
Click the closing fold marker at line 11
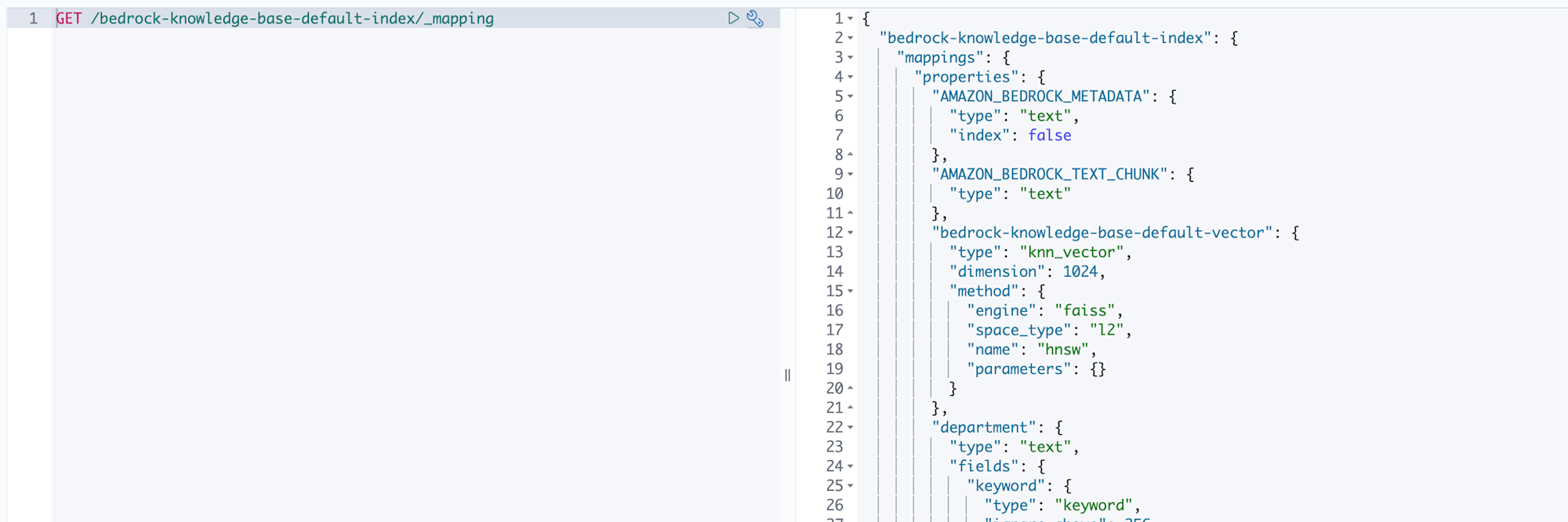tap(851, 213)
